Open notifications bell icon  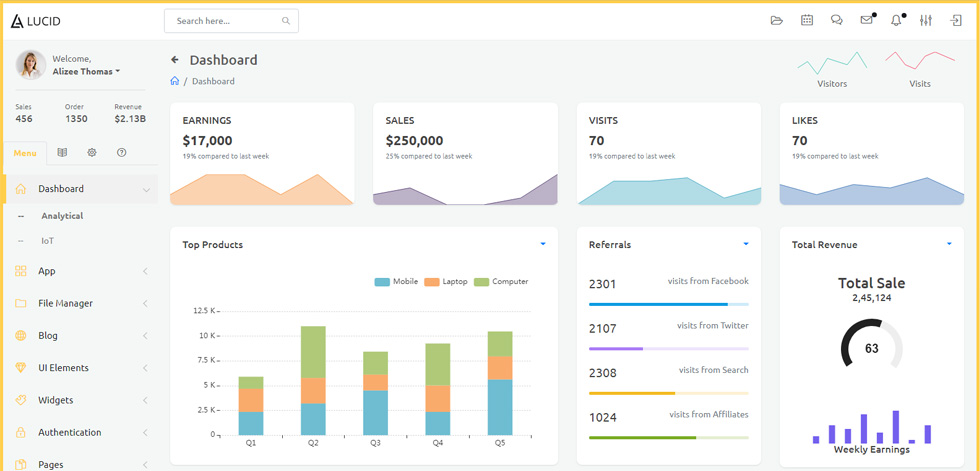coord(896,21)
